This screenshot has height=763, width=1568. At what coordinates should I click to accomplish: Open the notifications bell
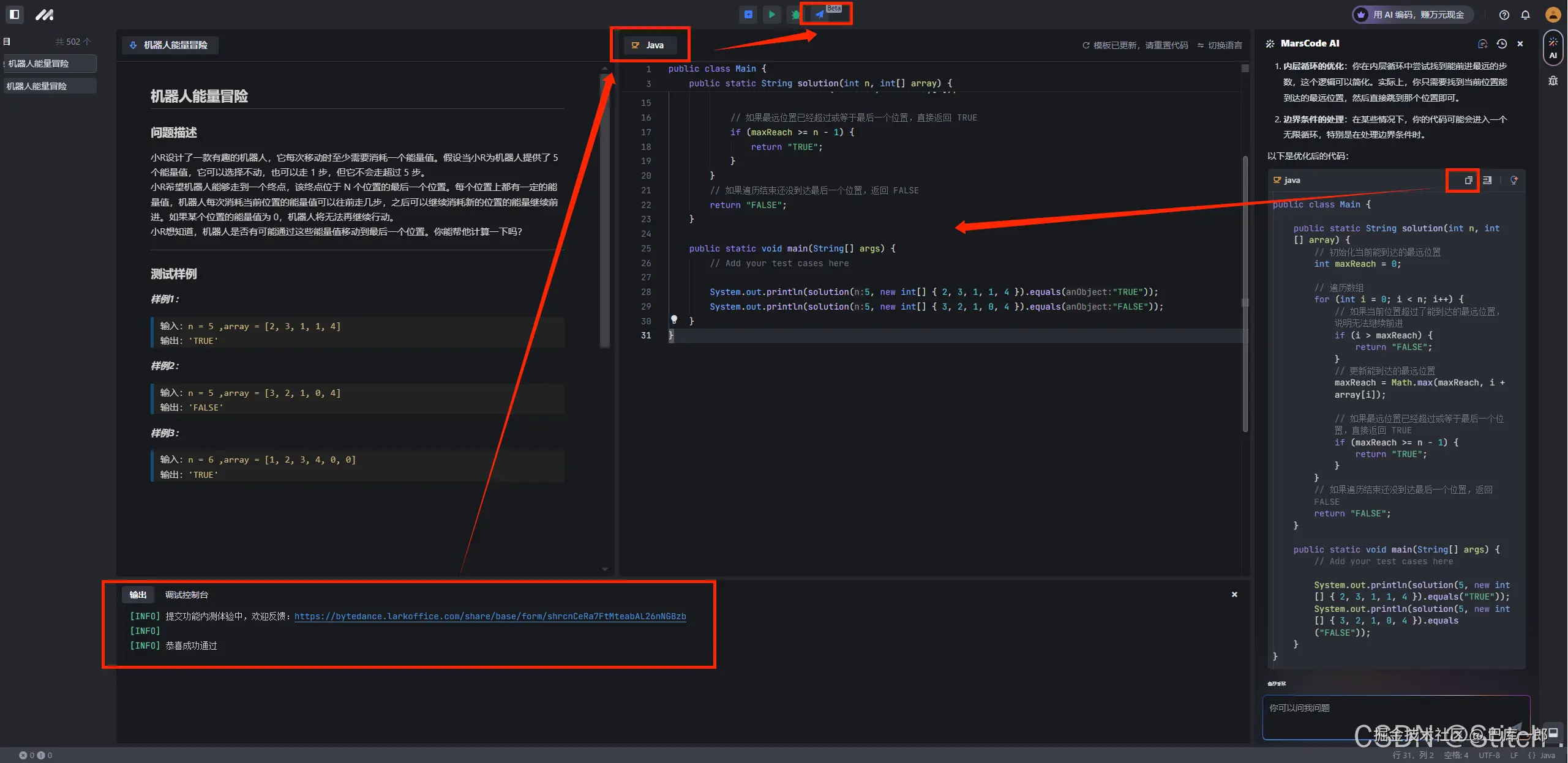point(1525,15)
